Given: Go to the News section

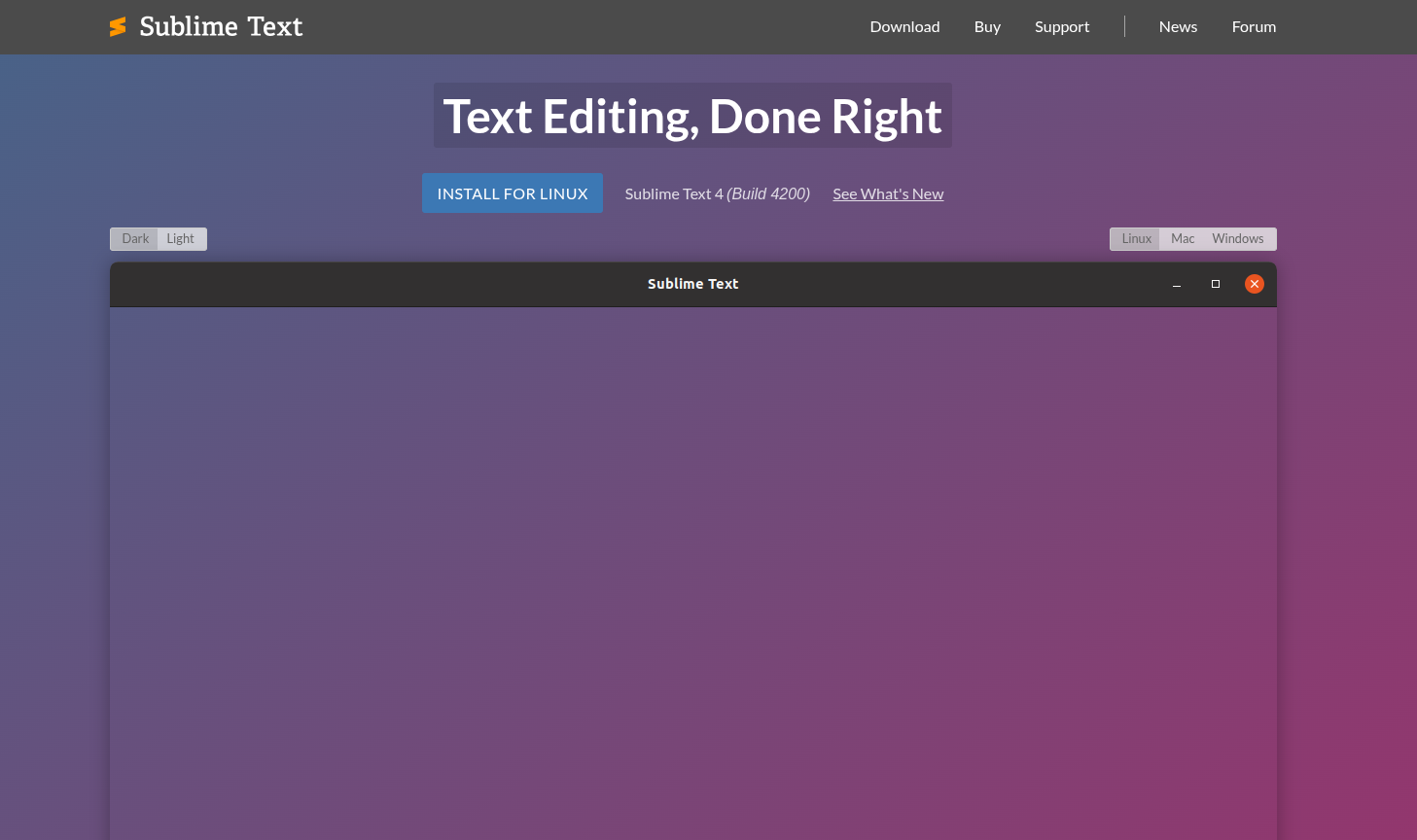Looking at the screenshot, I should coord(1178,26).
